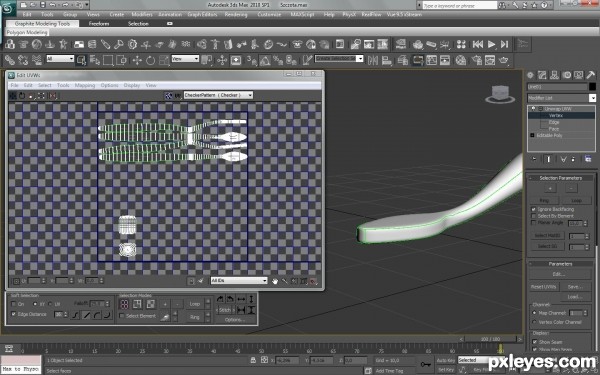Click the Go to End playback icon

(505, 44)
